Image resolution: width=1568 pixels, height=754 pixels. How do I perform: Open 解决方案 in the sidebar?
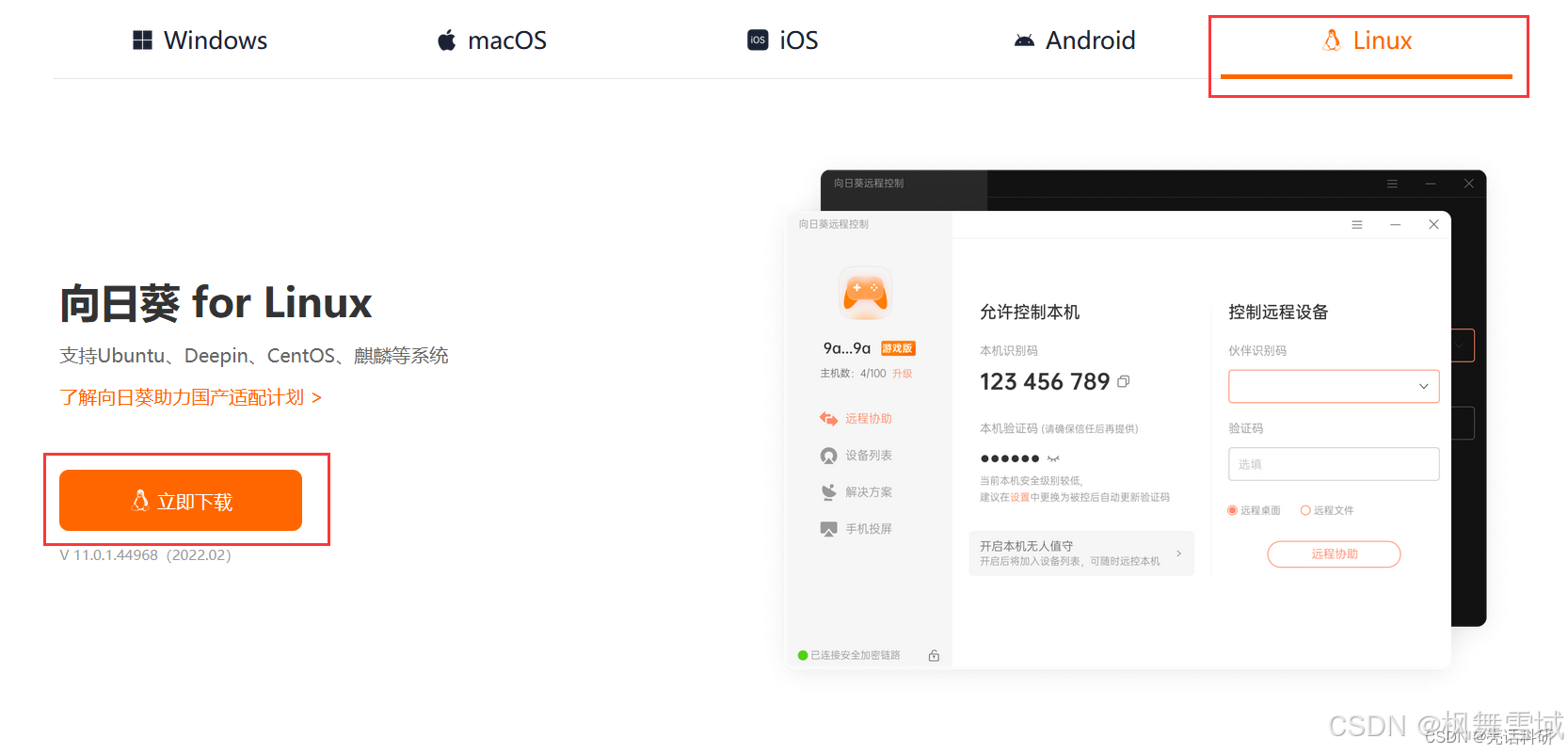(x=856, y=491)
